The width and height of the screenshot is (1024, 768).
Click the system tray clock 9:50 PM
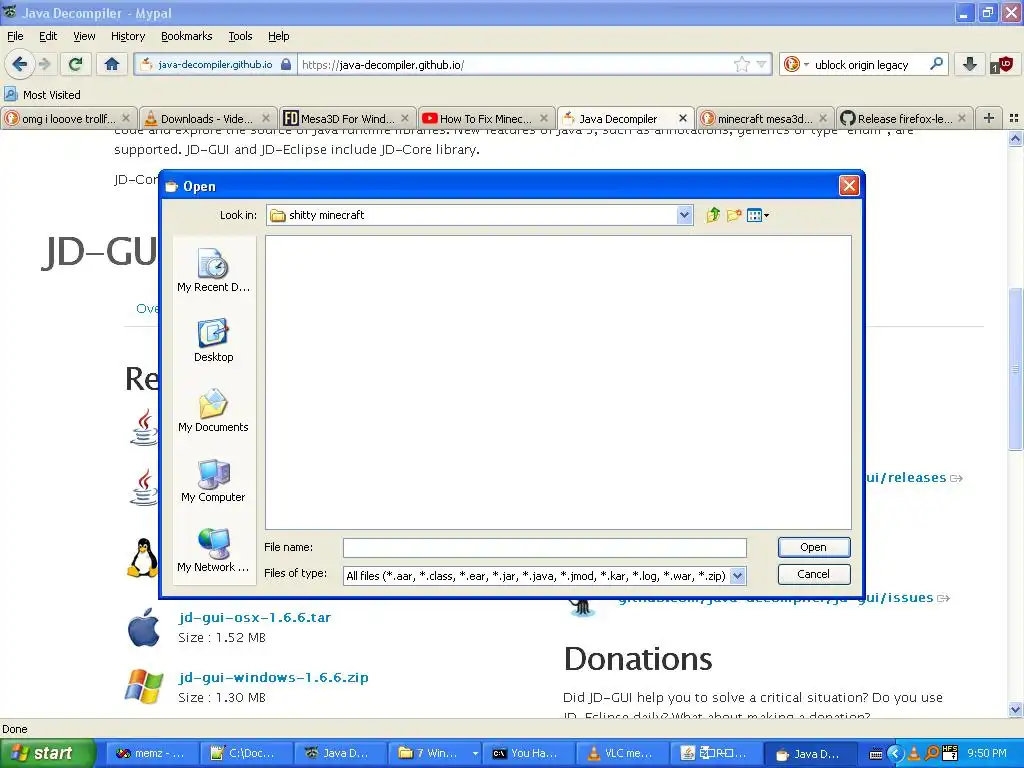[987, 753]
